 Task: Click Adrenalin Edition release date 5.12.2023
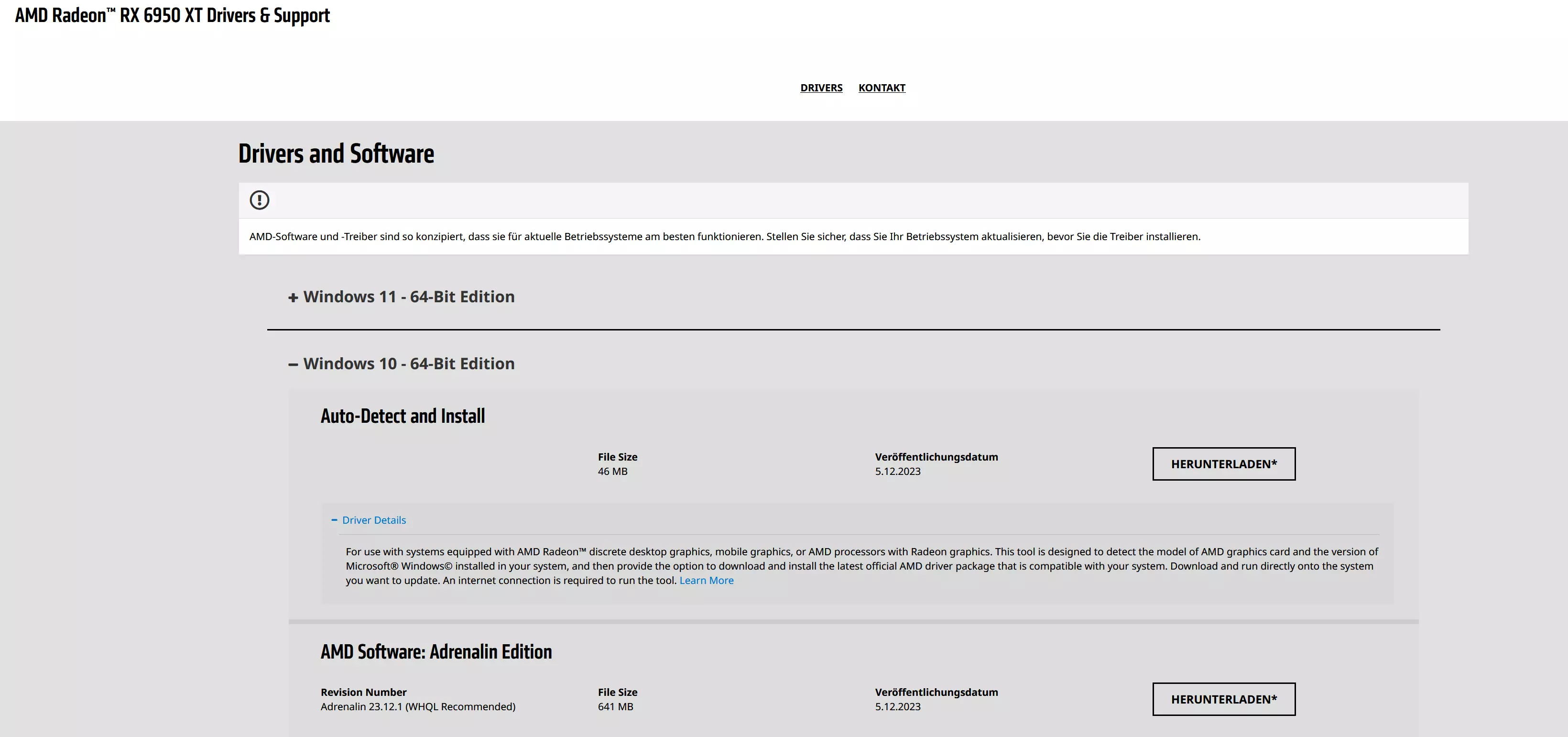point(898,706)
